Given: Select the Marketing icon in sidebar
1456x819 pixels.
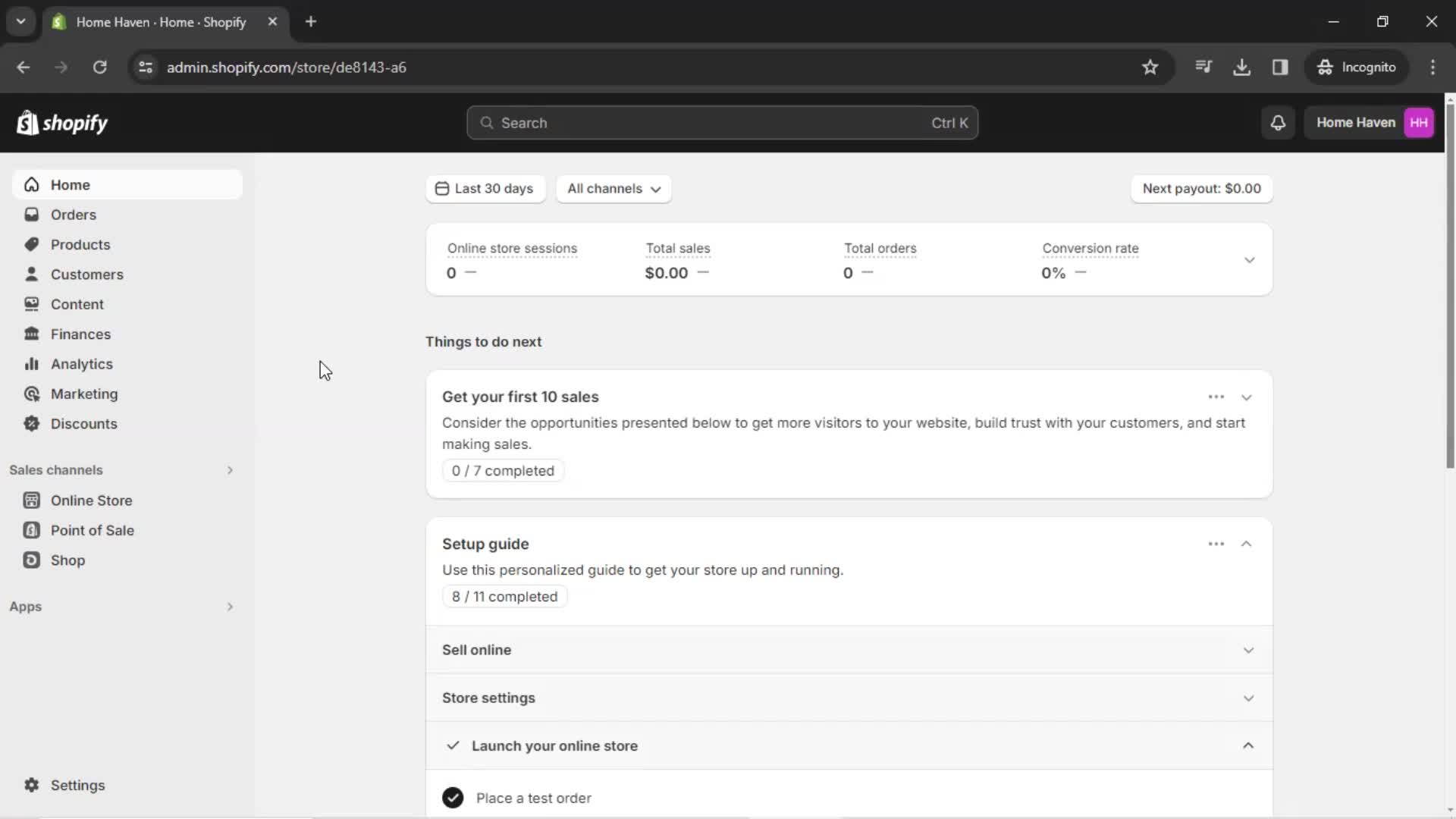Looking at the screenshot, I should (30, 393).
